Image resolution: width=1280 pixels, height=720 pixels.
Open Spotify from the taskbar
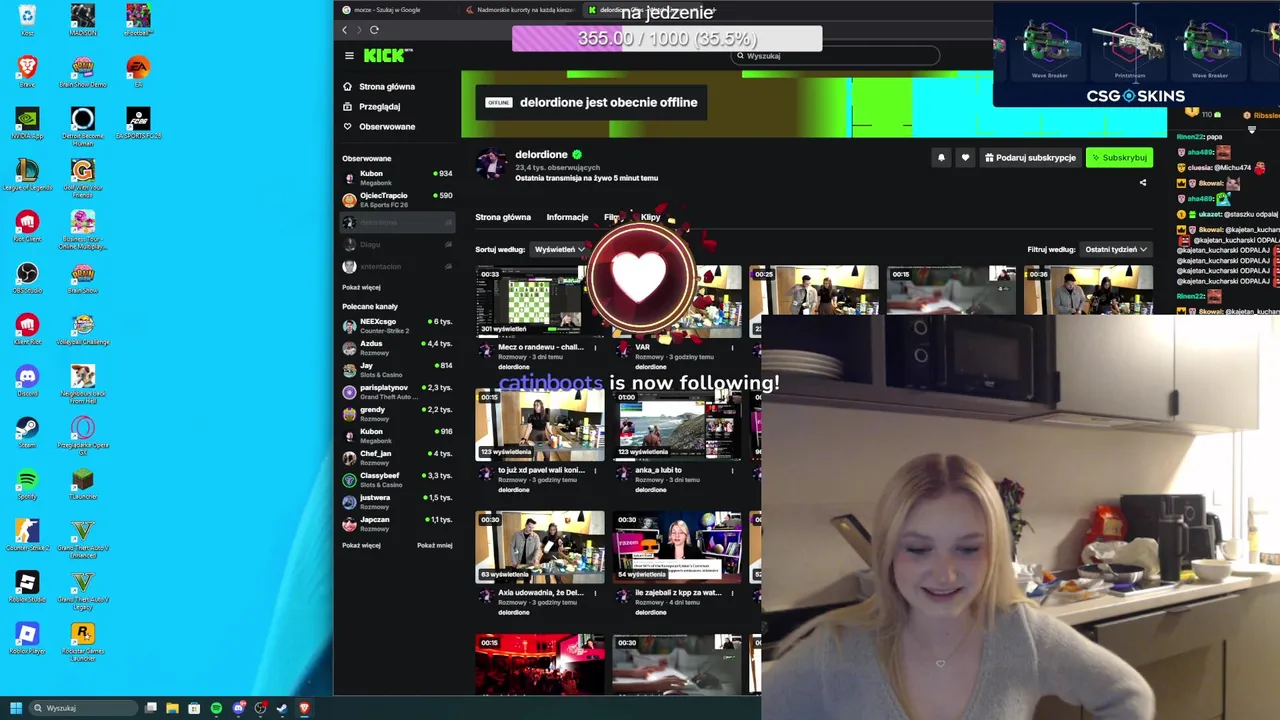[x=216, y=708]
